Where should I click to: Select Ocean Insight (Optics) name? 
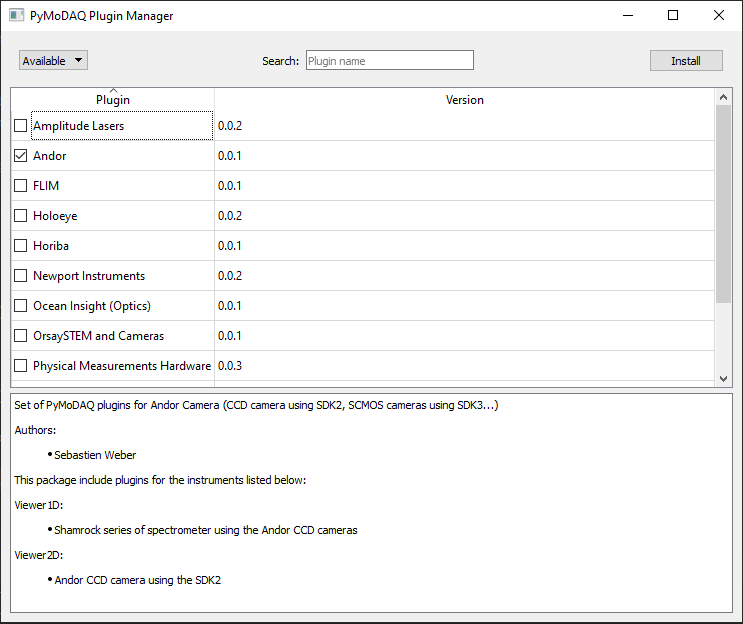coord(92,306)
